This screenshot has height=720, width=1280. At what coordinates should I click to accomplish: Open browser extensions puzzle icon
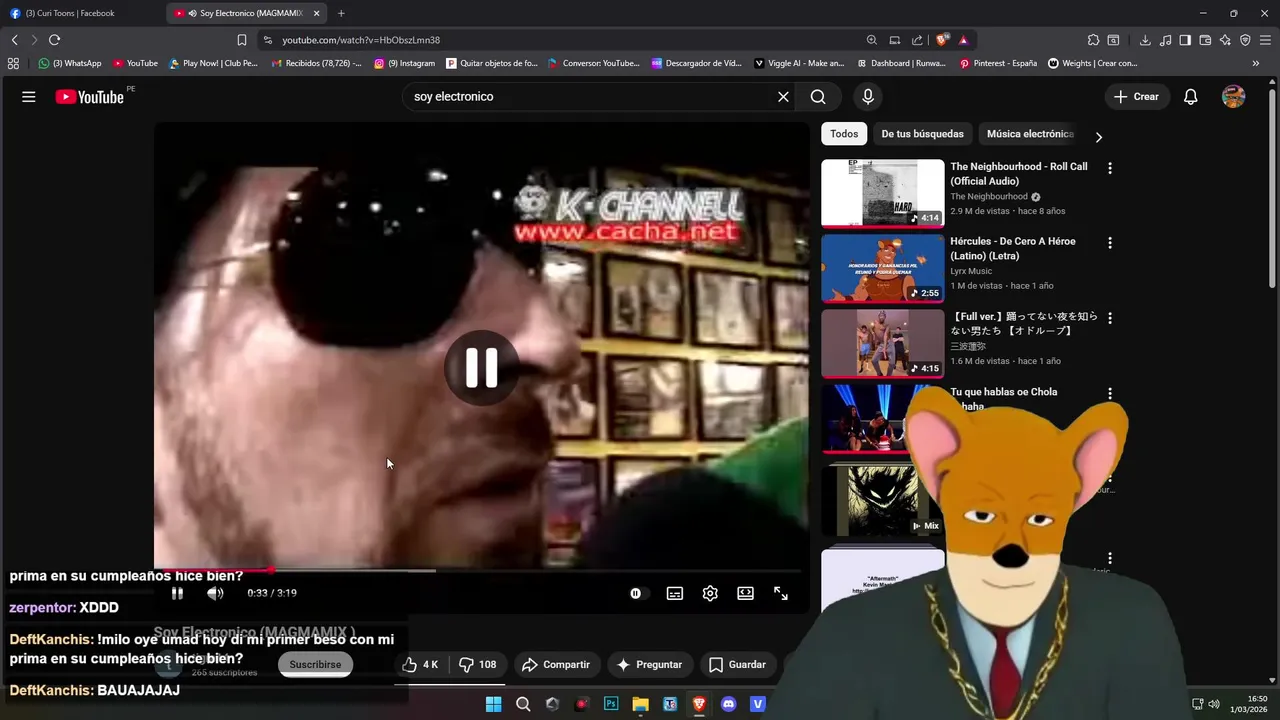point(1093,40)
